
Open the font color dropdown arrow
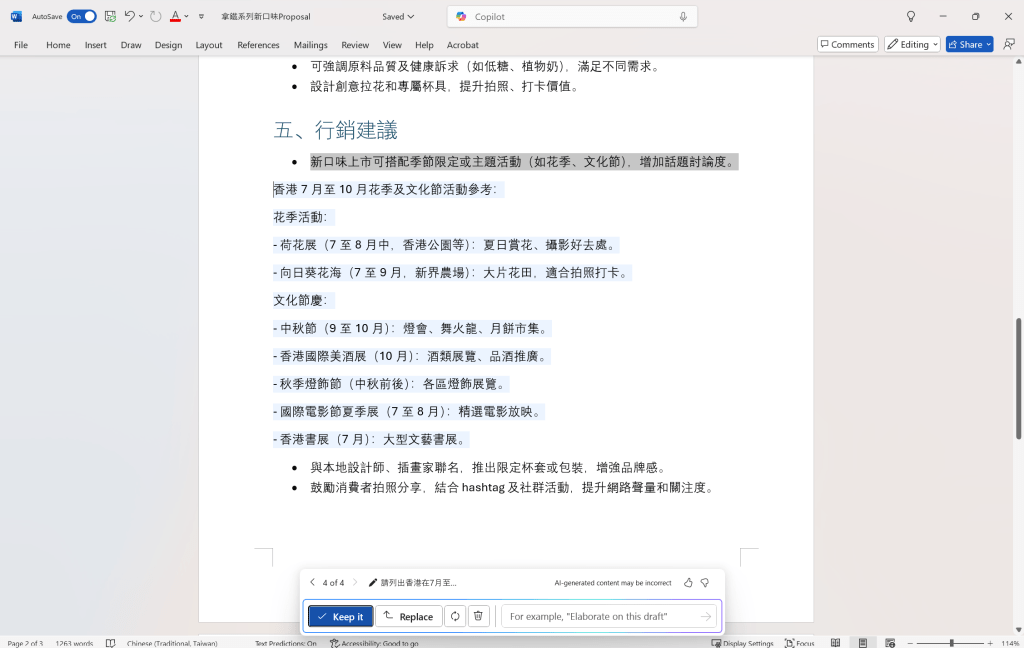pyautogui.click(x=187, y=16)
